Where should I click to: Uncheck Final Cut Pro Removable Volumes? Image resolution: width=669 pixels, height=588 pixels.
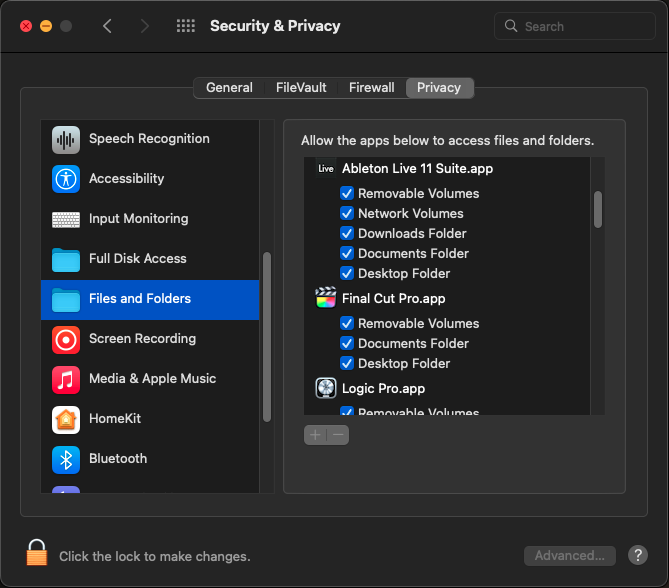pos(347,323)
